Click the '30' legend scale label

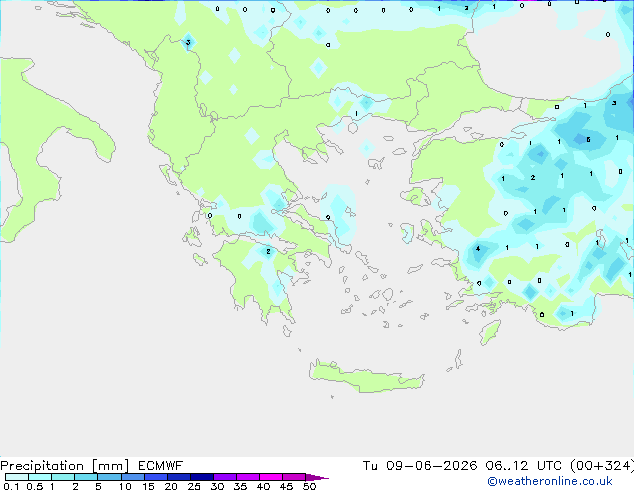217,486
